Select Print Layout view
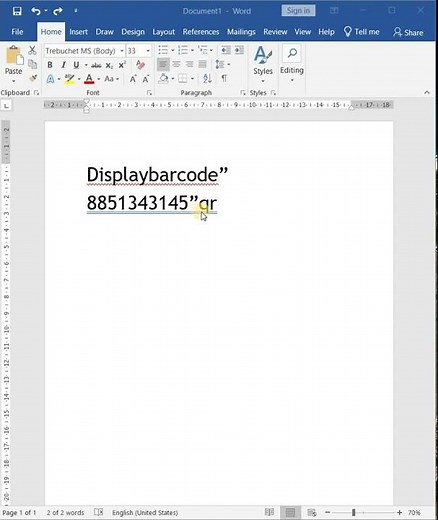 [x=290, y=512]
